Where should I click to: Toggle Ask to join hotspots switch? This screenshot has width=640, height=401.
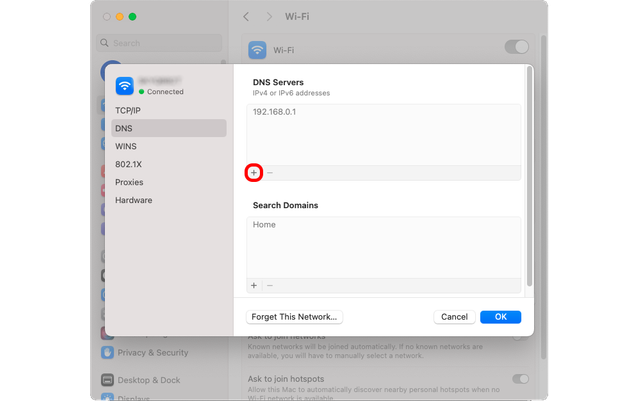(520, 379)
